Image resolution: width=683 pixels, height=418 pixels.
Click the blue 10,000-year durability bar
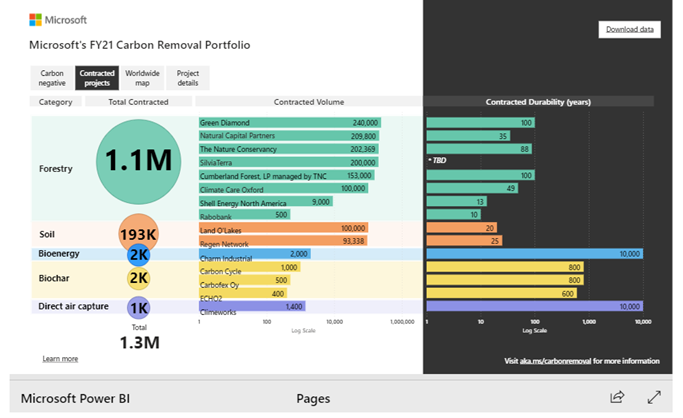[x=534, y=254]
